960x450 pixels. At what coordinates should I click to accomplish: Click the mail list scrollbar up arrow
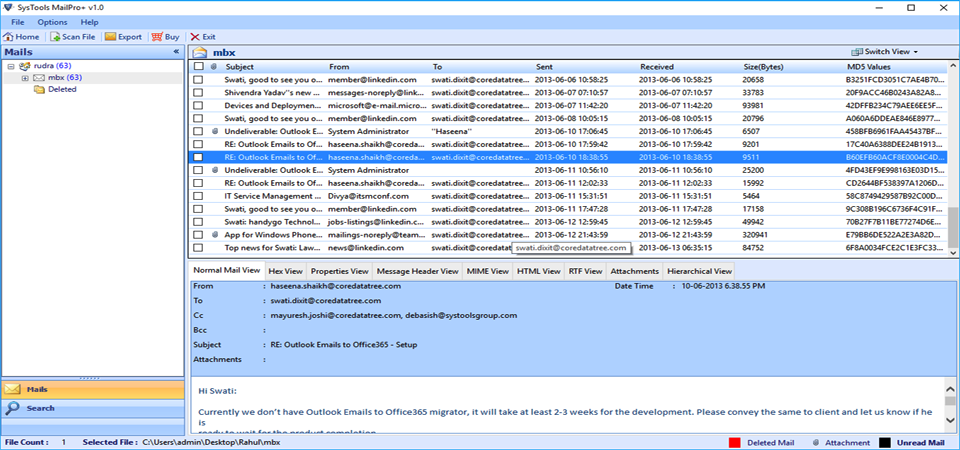coord(953,66)
